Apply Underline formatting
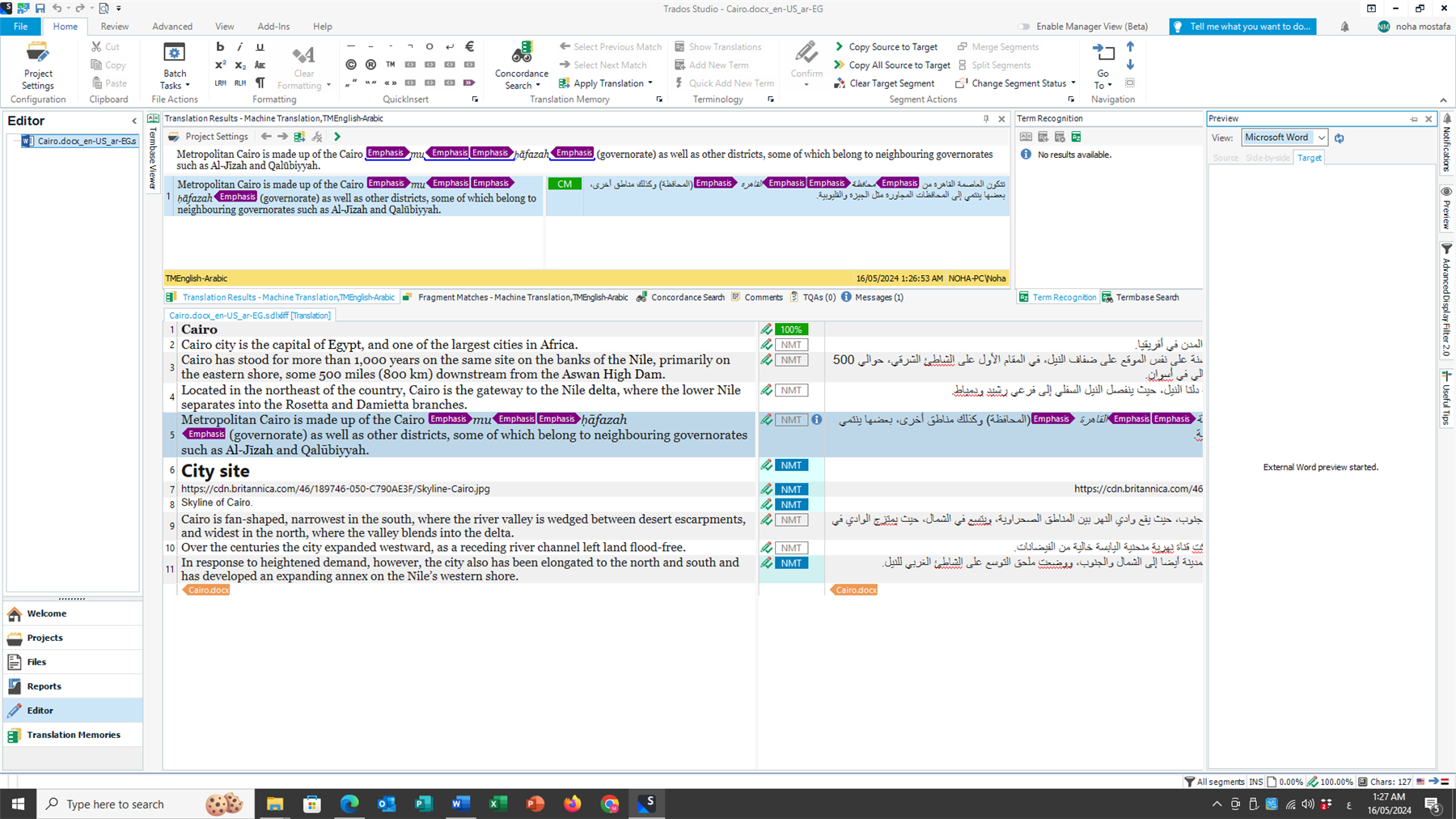This screenshot has height=819, width=1456. (260, 47)
